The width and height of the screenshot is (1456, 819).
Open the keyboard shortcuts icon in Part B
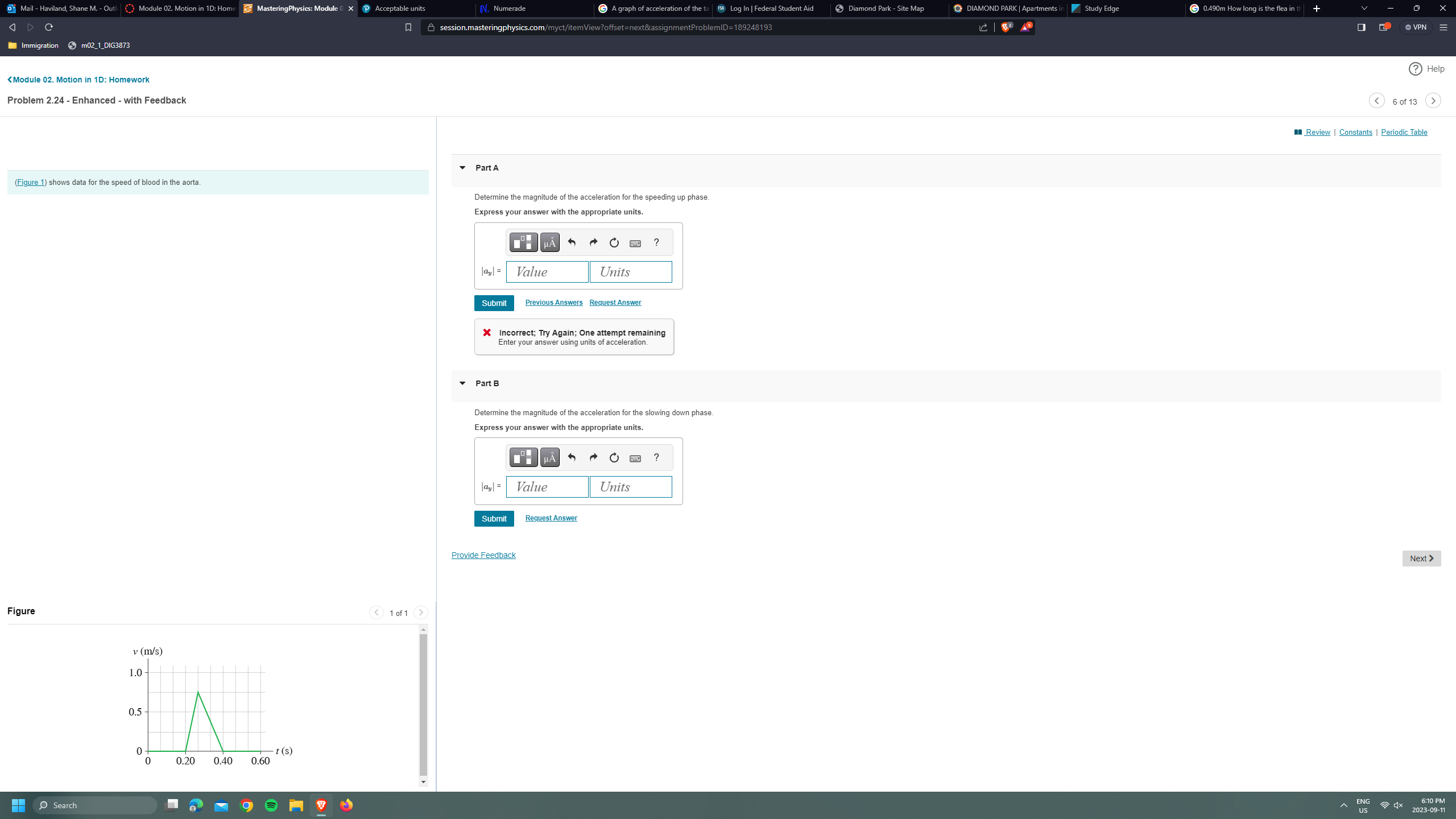[635, 458]
